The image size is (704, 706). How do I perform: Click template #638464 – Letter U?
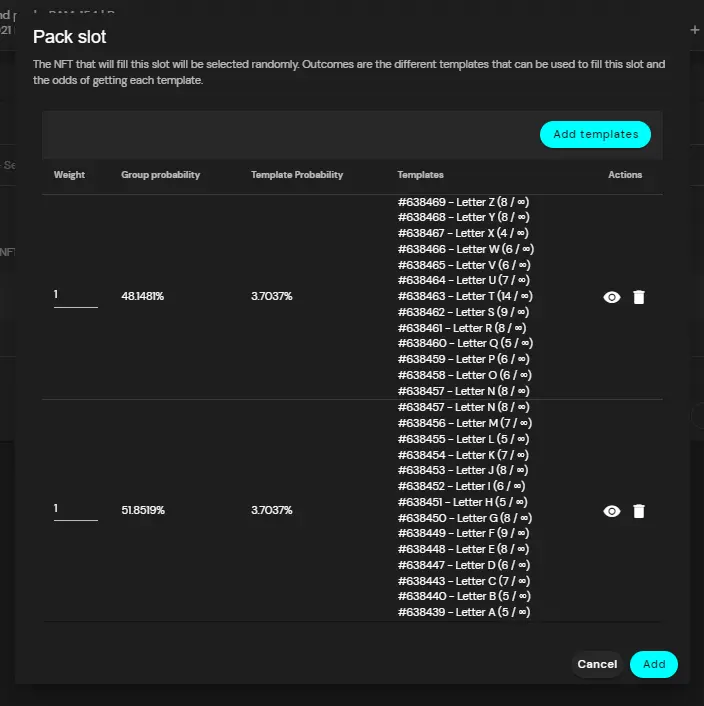point(464,280)
